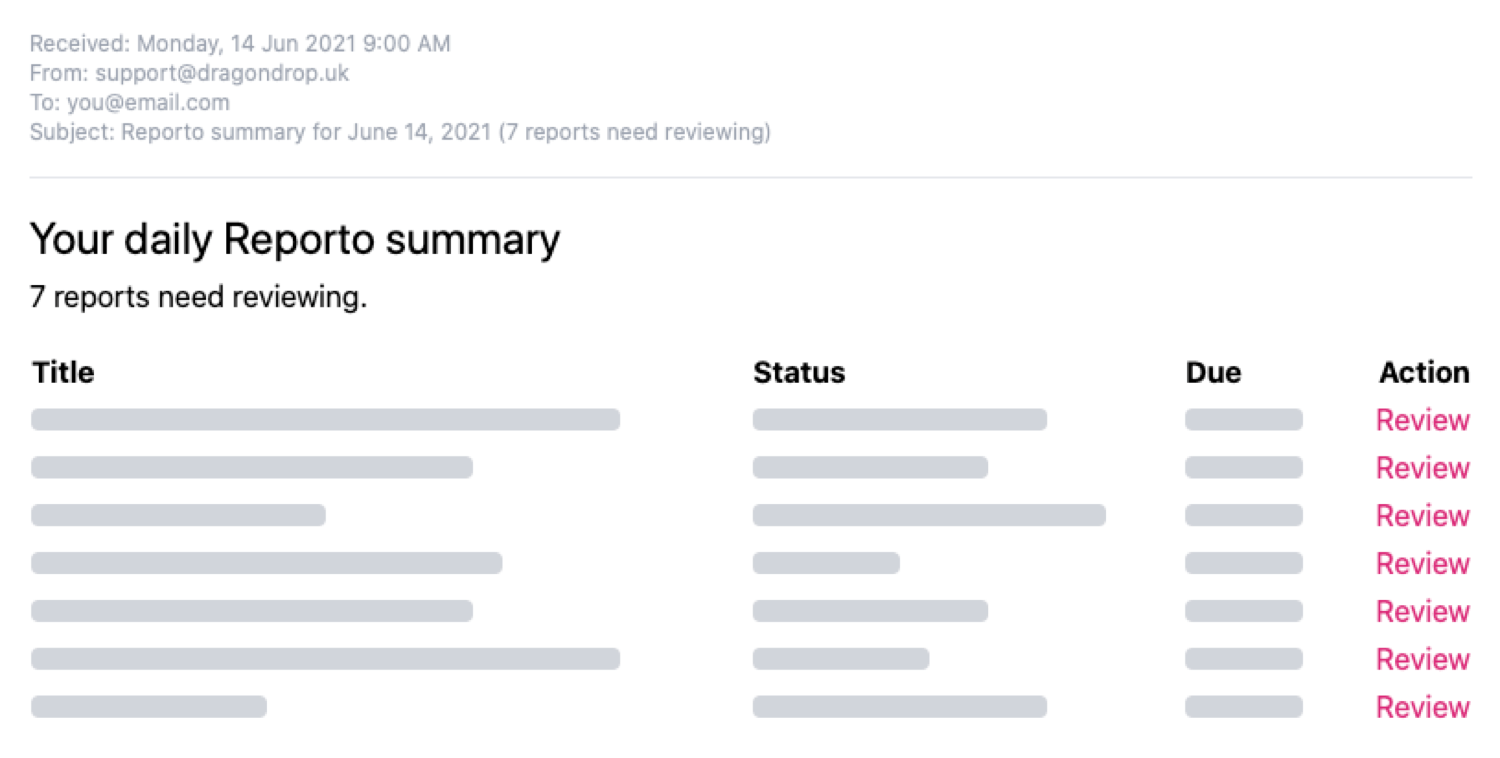Screen dimensions: 1500x758
Task: Click the "Your daily Reporto summary" heading
Action: click(x=295, y=240)
